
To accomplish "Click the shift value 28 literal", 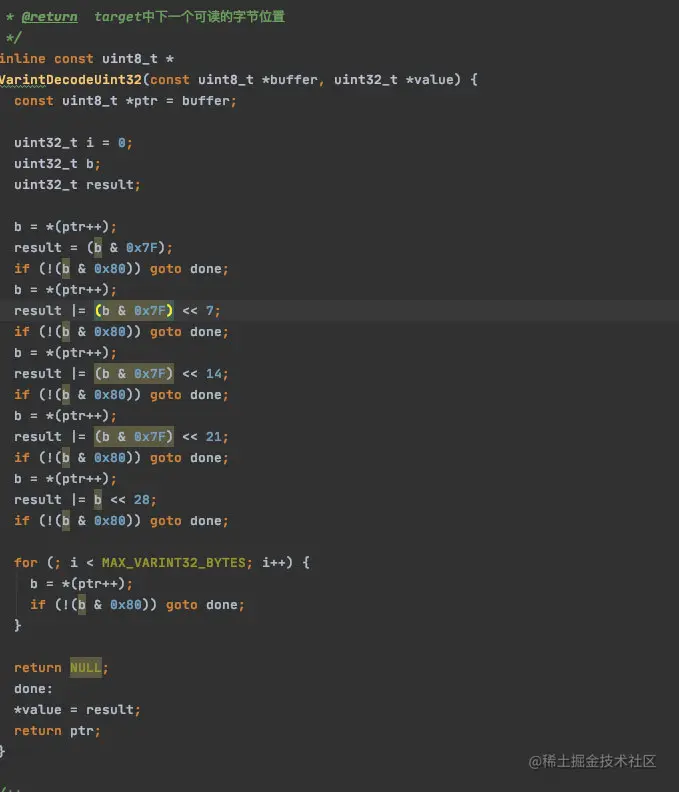I will [x=141, y=500].
